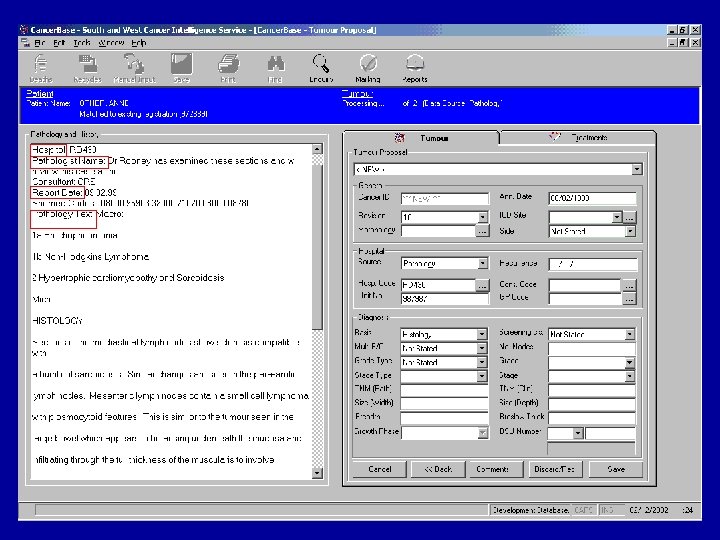Click the Save disk icon in toolbar
This screenshot has height=540, width=720.
(x=181, y=63)
